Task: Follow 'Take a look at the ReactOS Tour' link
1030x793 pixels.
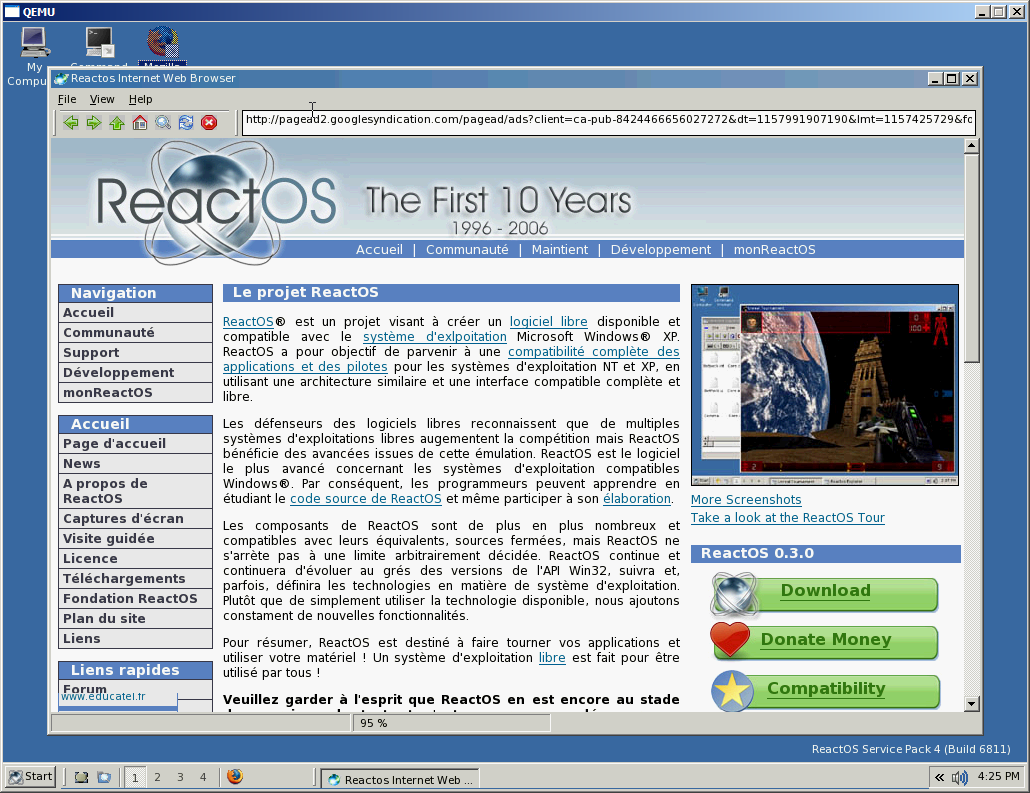Action: [788, 518]
